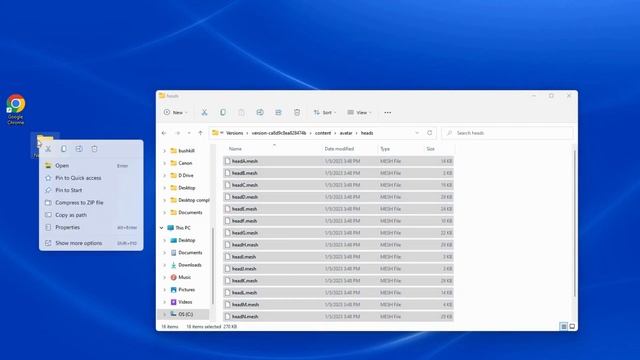Screen dimensions: 640x360
Task: Open the Sort dropdown
Action: [324, 113]
